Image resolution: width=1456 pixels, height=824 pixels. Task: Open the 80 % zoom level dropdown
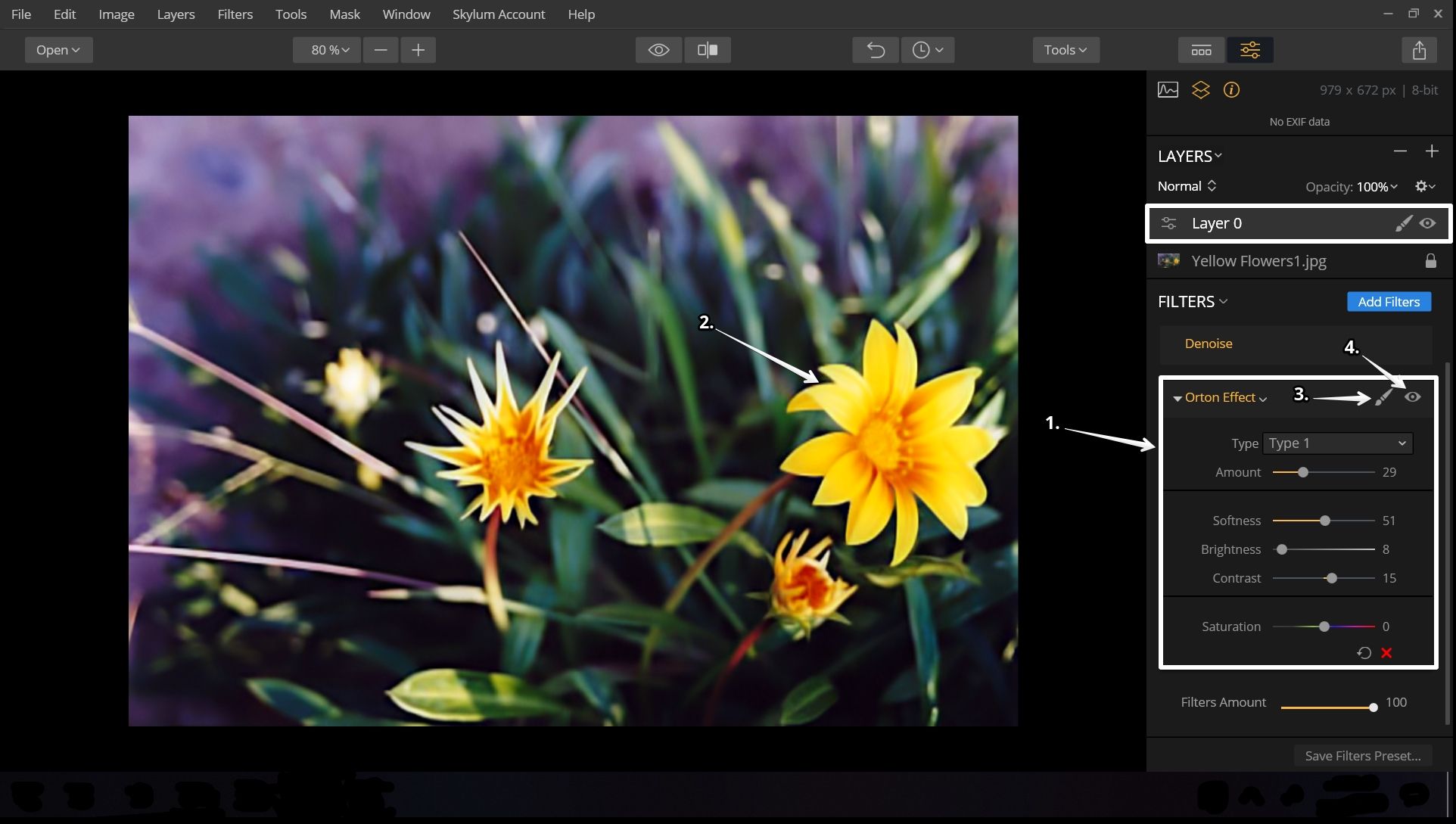click(x=326, y=50)
